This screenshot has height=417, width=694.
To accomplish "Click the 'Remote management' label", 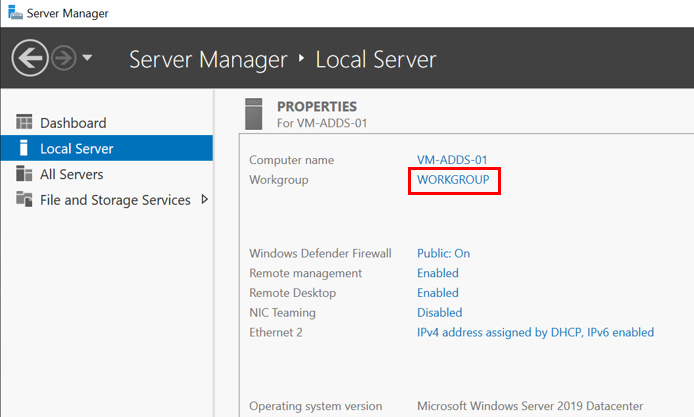I will tap(305, 273).
